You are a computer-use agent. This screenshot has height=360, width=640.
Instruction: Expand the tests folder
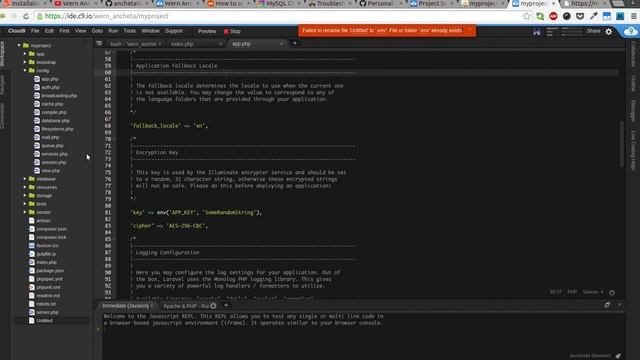[x=25, y=204]
